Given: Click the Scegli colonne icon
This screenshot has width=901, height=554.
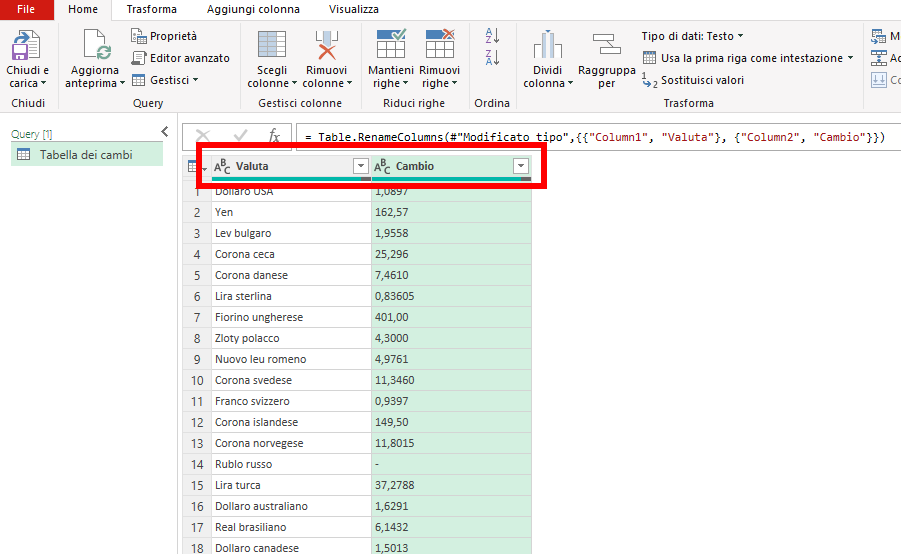Looking at the screenshot, I should tap(272, 45).
